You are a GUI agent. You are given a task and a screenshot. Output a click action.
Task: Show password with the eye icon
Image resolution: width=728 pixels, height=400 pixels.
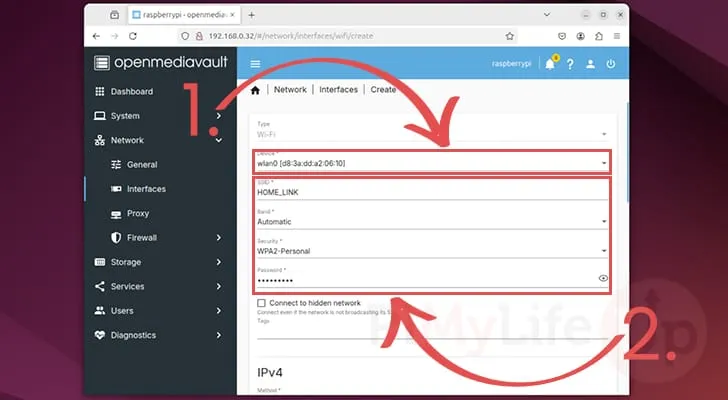[603, 278]
